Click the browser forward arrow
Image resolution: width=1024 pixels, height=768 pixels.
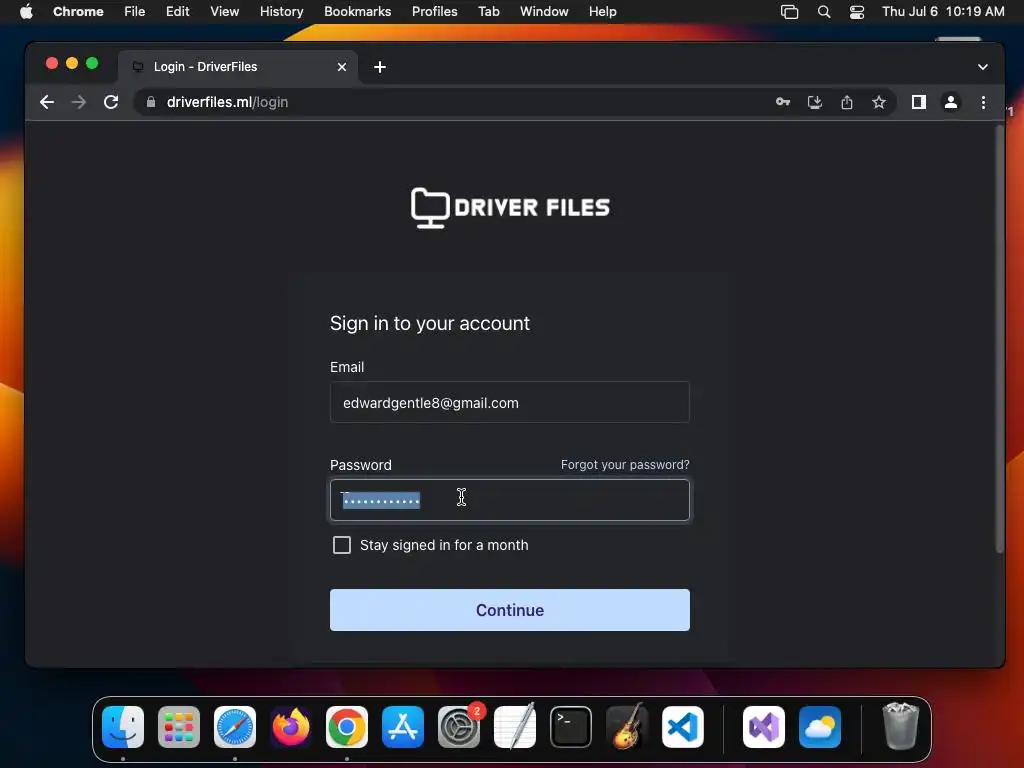point(78,102)
